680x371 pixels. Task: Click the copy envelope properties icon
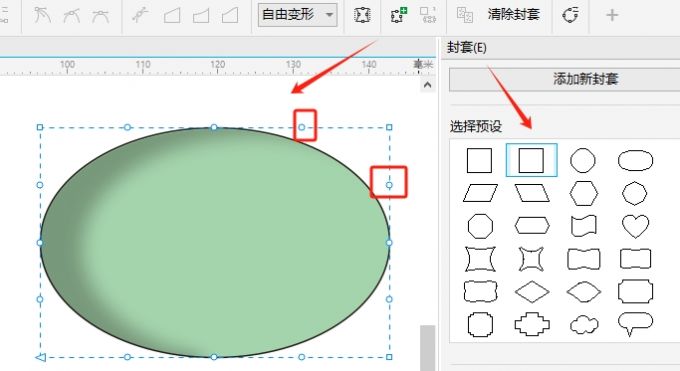[x=465, y=15]
